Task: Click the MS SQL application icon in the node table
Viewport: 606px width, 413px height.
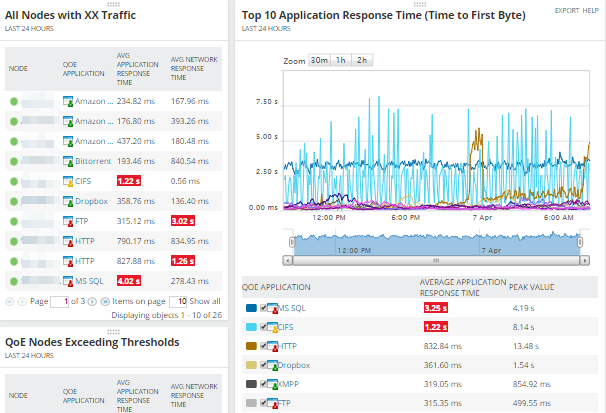Action: click(68, 281)
